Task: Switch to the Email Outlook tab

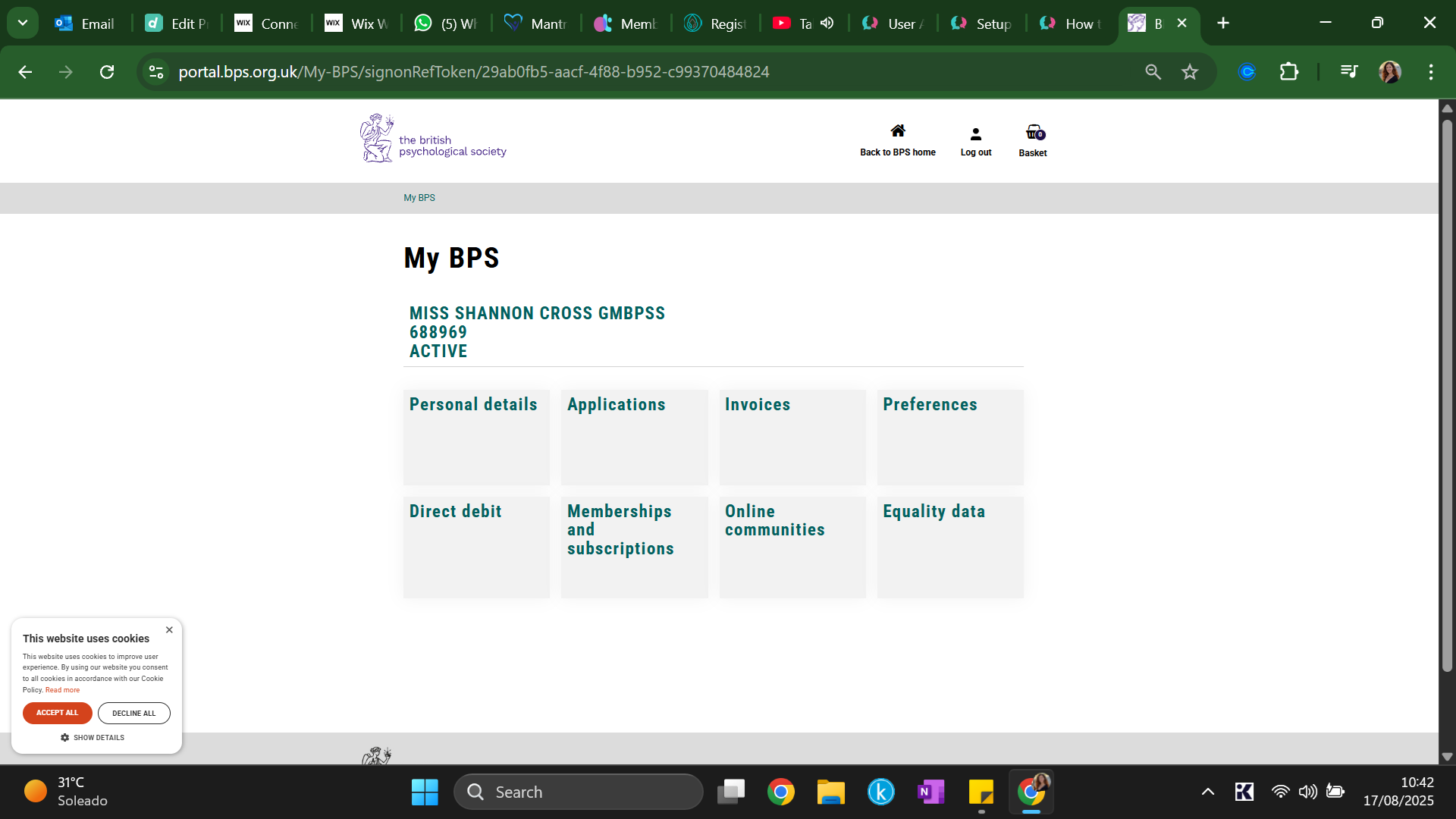Action: (85, 24)
